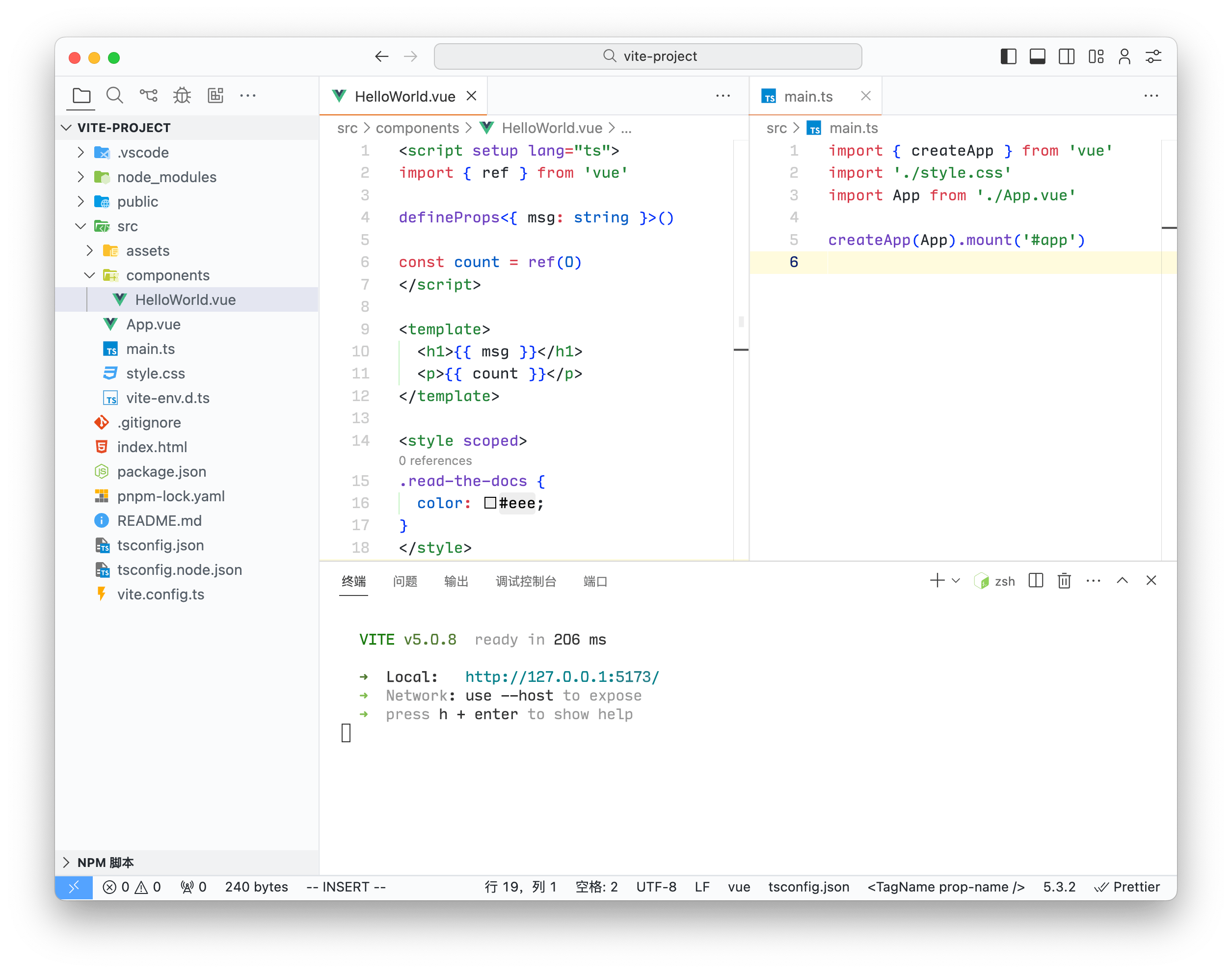Toggle the secondary sidebar layout button
Viewport: 1232px width, 973px height.
coord(1066,56)
